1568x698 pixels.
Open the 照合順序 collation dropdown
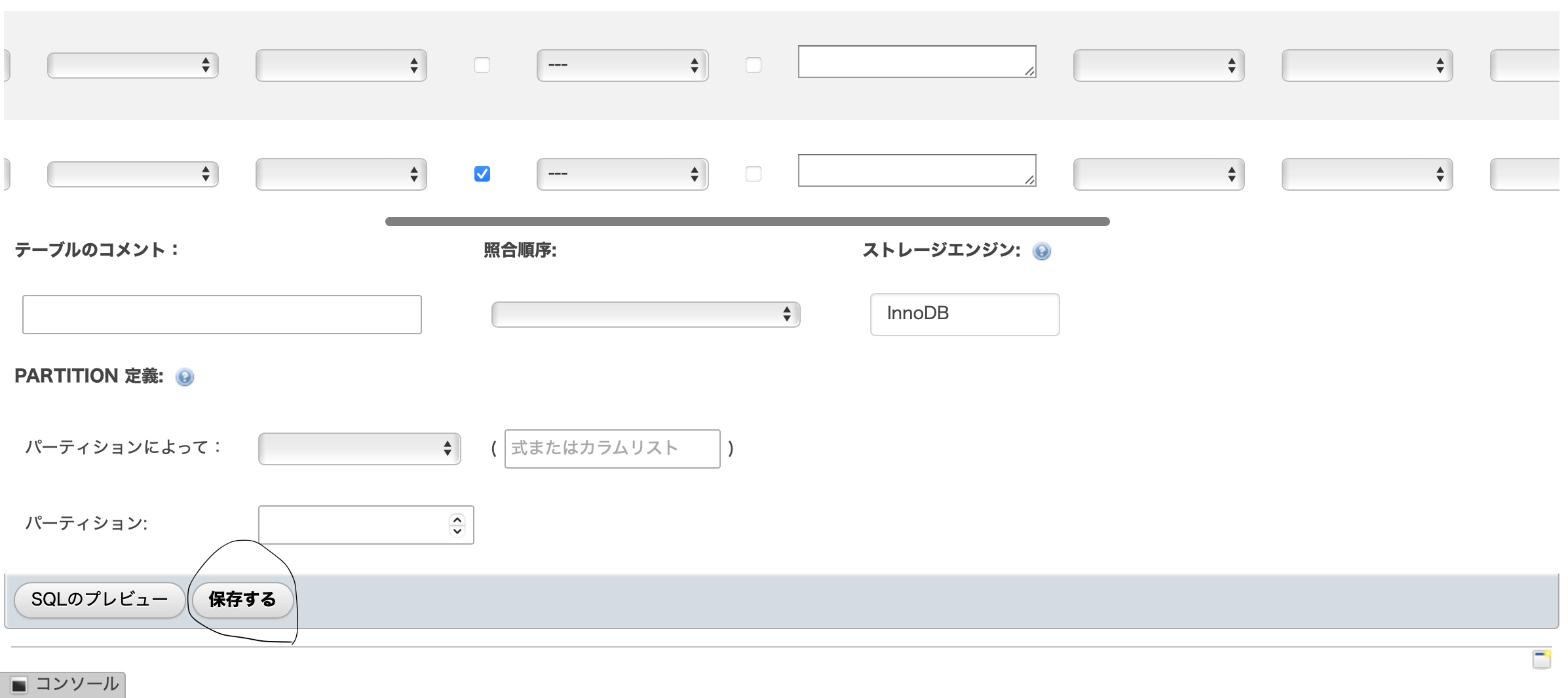tap(645, 314)
